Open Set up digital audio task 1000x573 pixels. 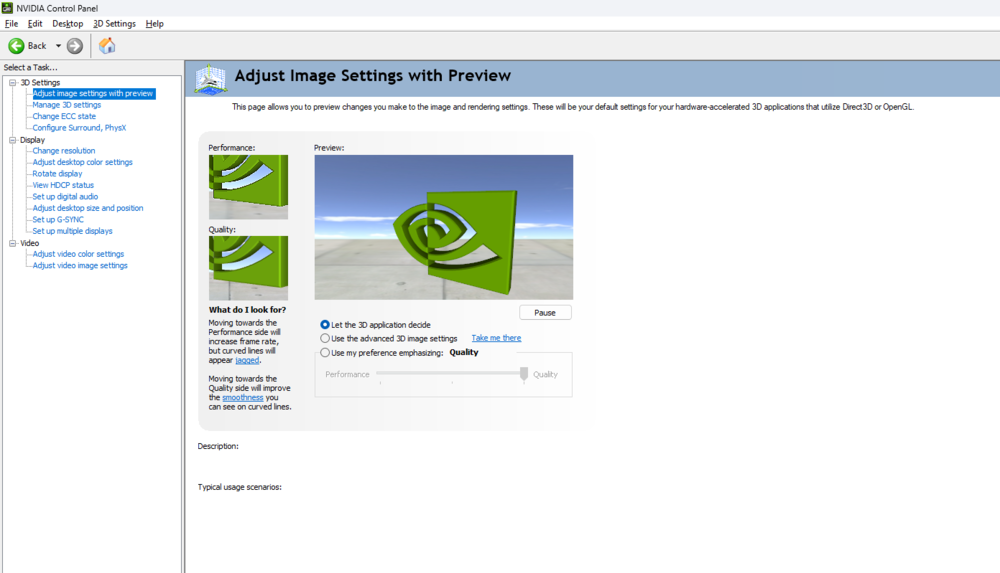pos(66,197)
